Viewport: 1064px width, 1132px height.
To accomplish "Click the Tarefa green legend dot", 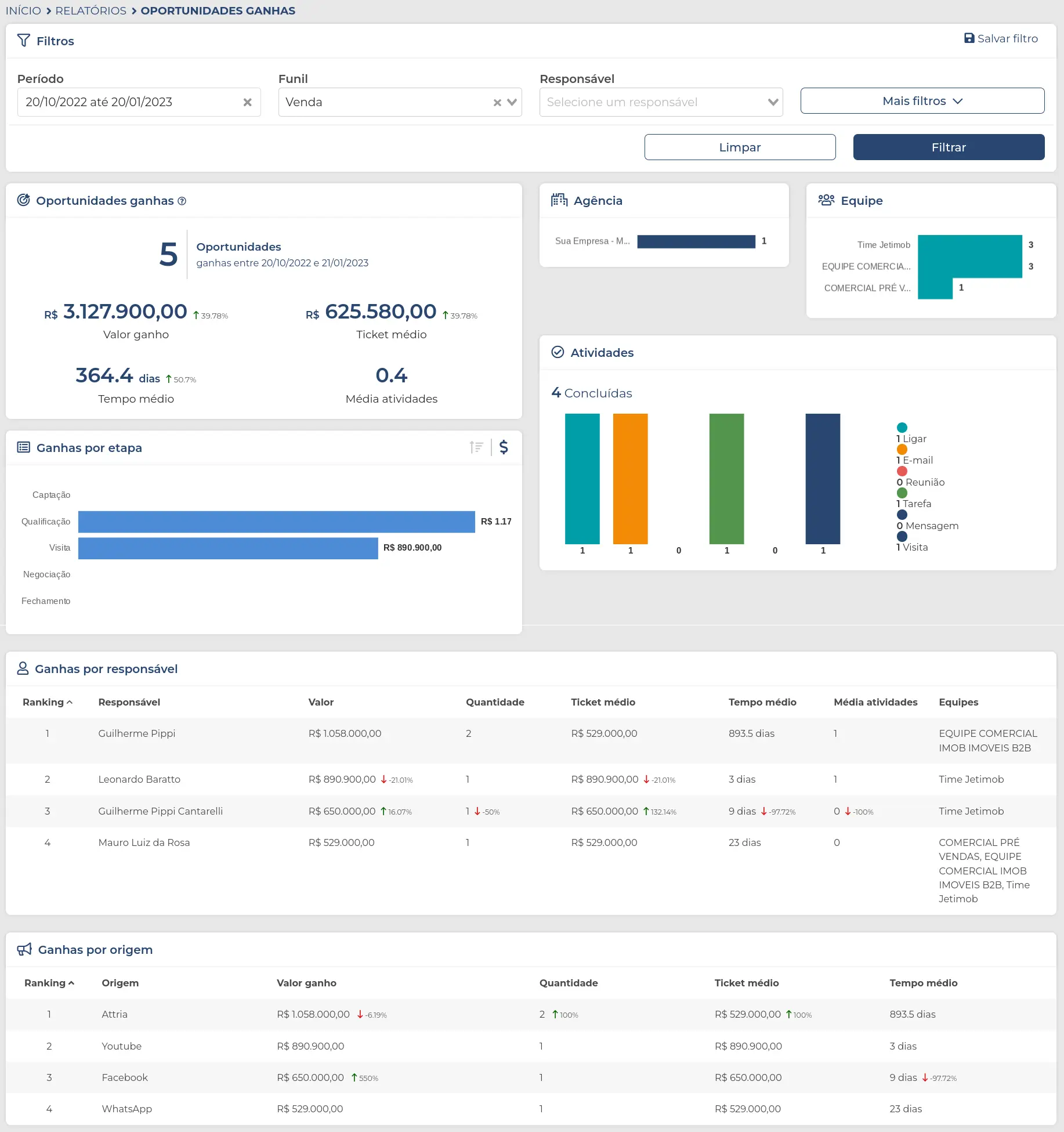I will pos(902,493).
